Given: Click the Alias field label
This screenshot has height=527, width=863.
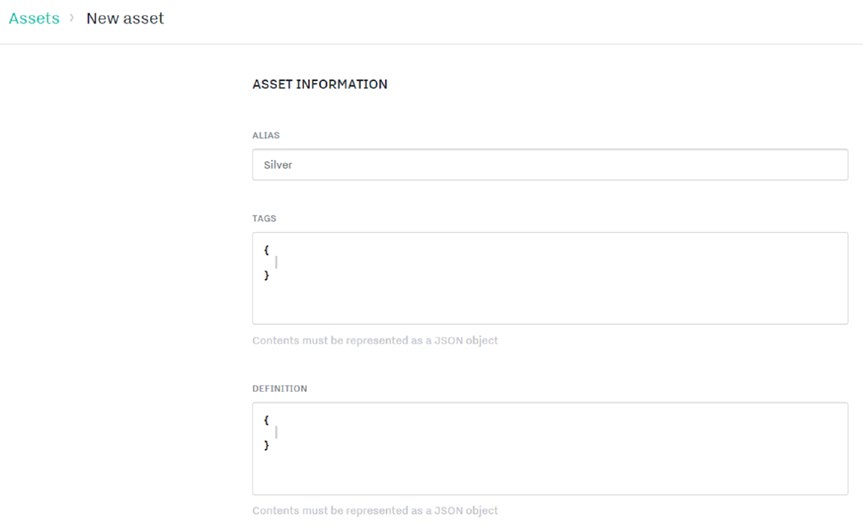Looking at the screenshot, I should pos(265,135).
